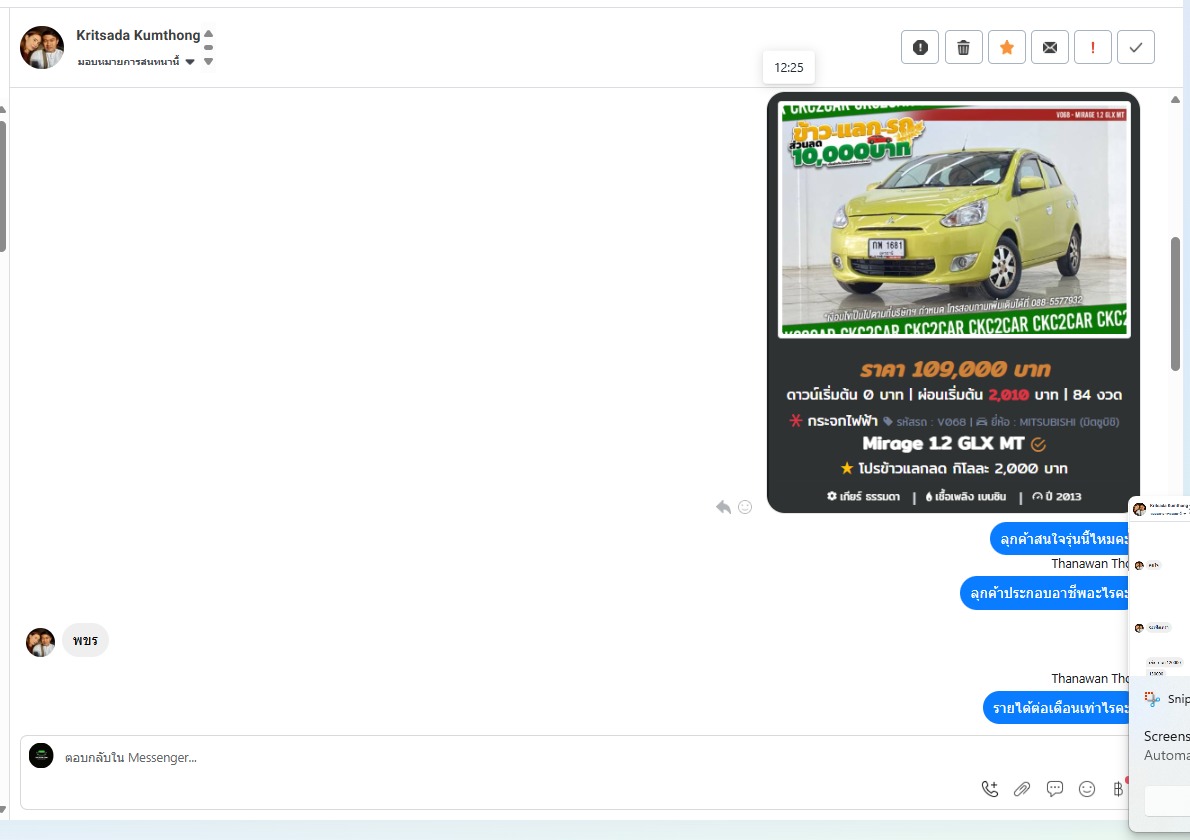Open Kritsada Kumthong profile picture in header
This screenshot has height=840, width=1190.
coord(42,47)
